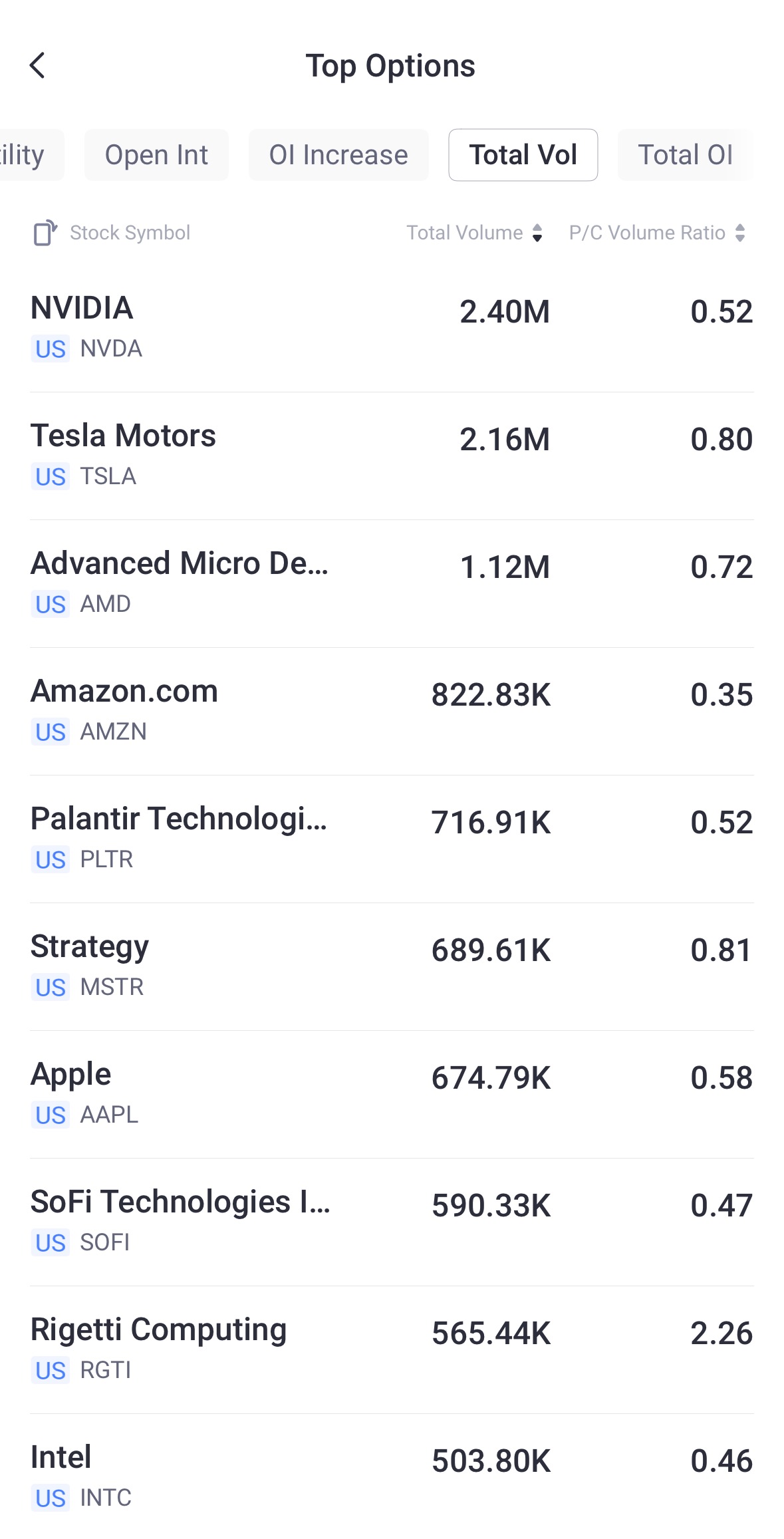Open the Total OI tab
Viewport: 784px width, 1539px height.
(685, 155)
